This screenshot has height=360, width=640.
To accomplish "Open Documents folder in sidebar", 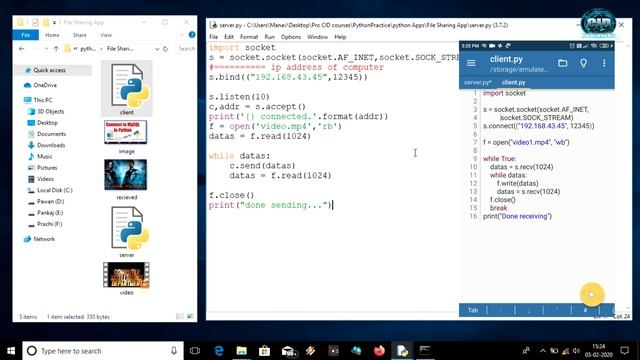I will pos(51,133).
